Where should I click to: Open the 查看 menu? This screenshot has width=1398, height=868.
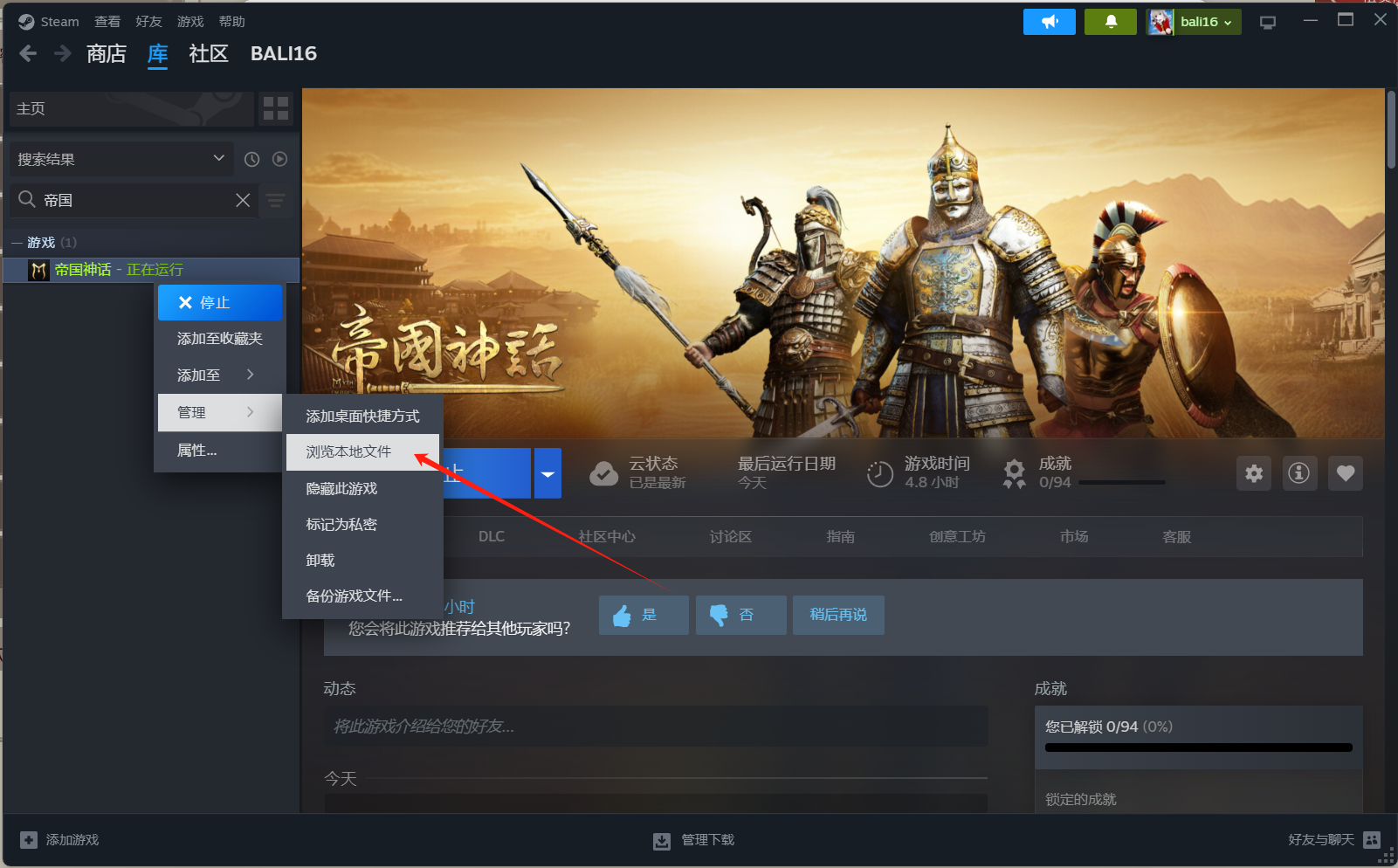click(x=107, y=22)
